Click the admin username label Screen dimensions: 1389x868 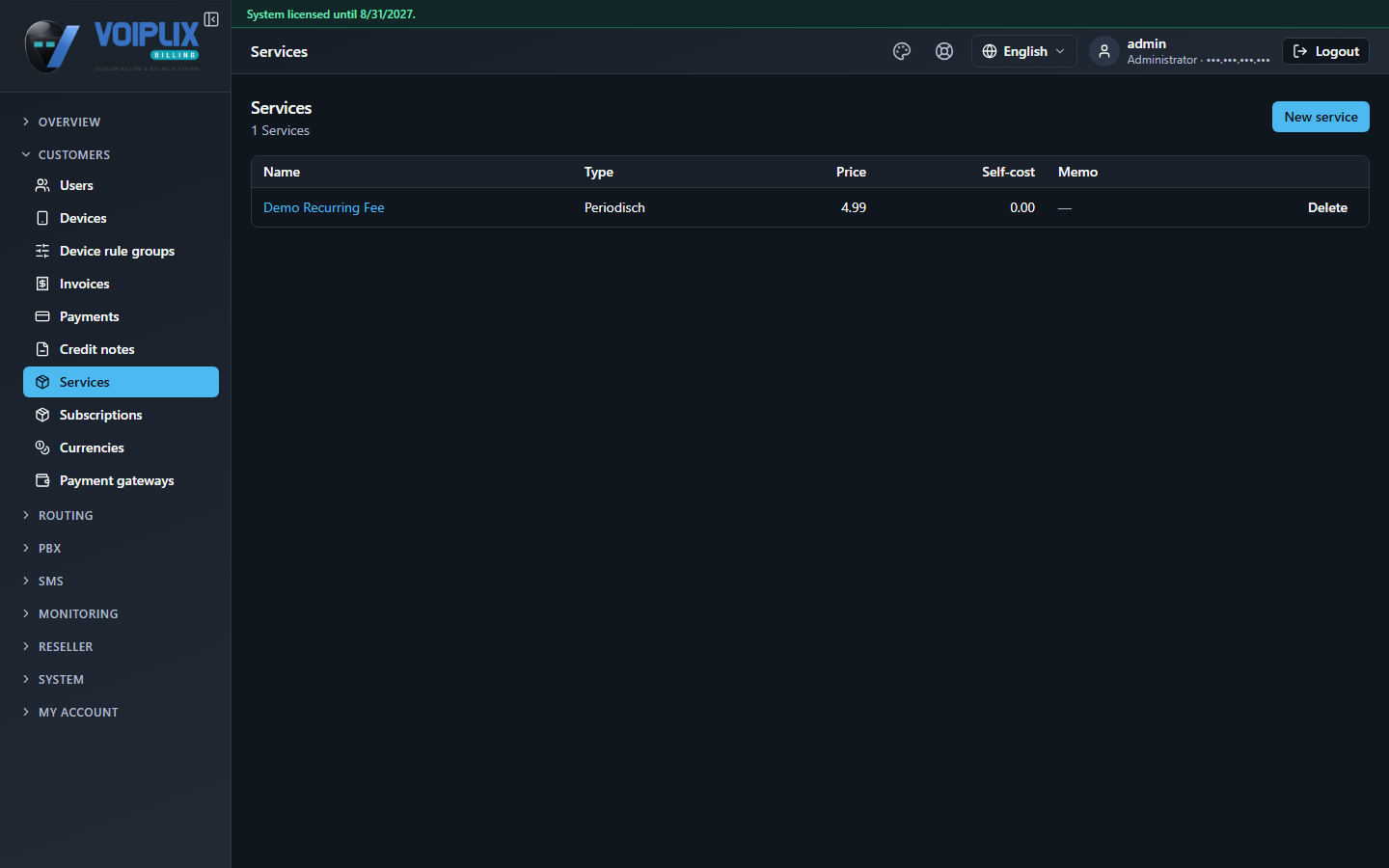tap(1146, 43)
